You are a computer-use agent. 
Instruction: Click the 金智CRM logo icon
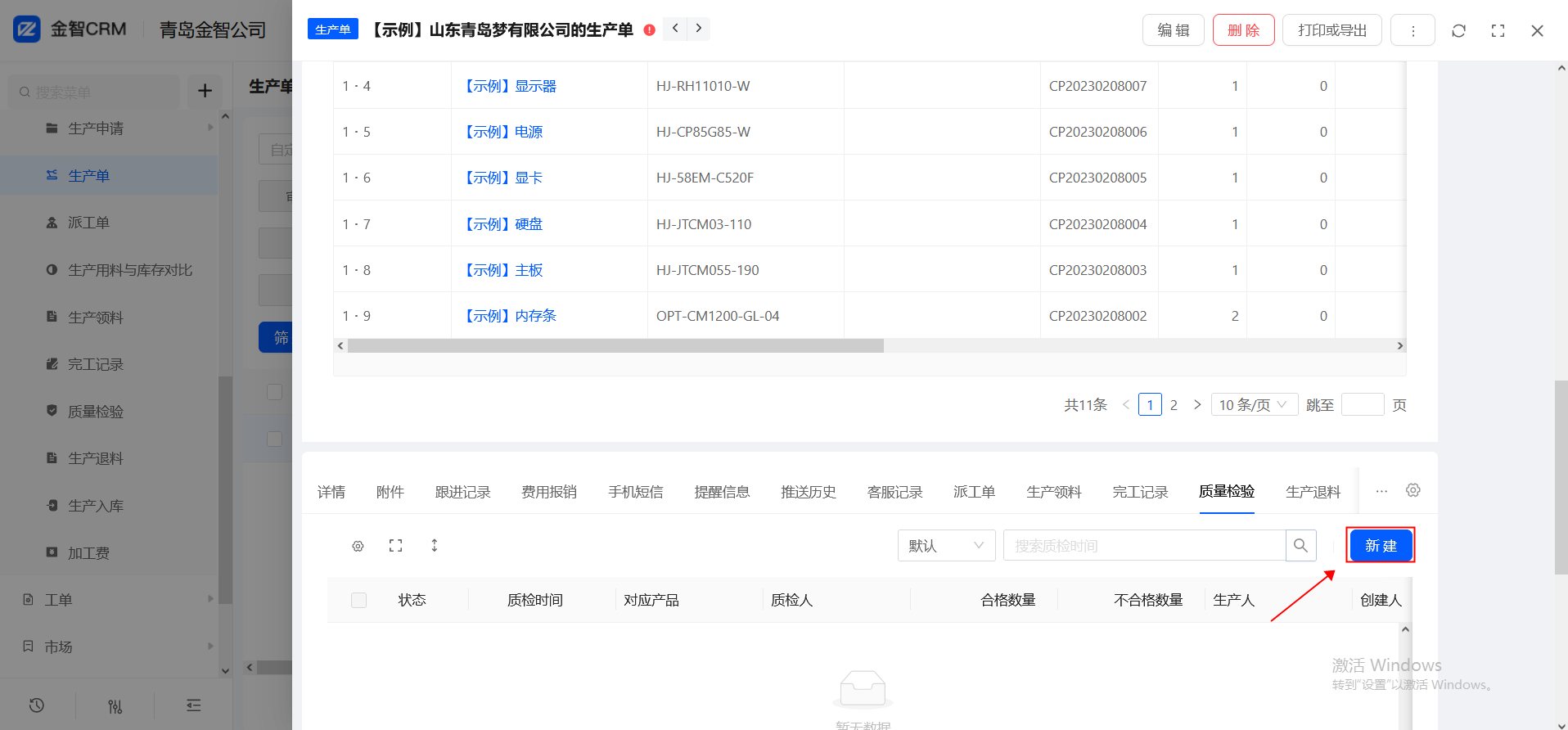(26, 29)
